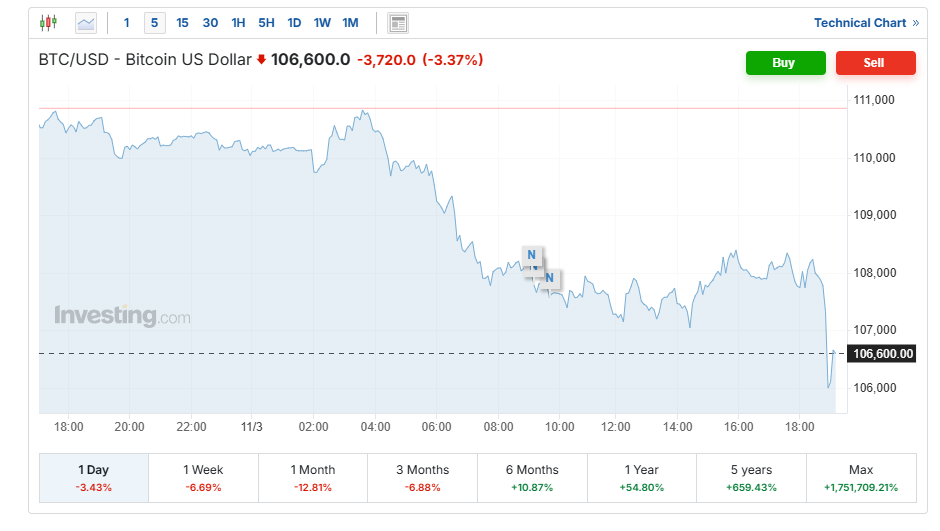Show the Max time range
The width and height of the screenshot is (940, 531).
point(860,477)
